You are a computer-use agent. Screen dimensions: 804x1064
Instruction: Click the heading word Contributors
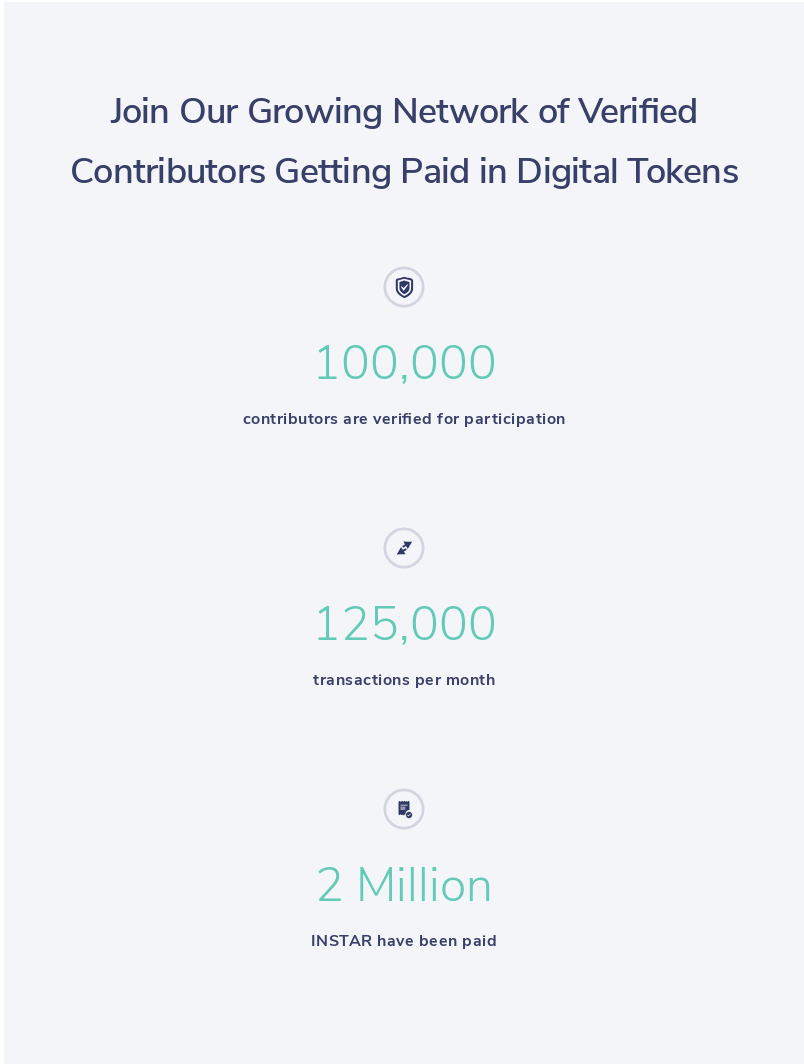pyautogui.click(x=168, y=171)
